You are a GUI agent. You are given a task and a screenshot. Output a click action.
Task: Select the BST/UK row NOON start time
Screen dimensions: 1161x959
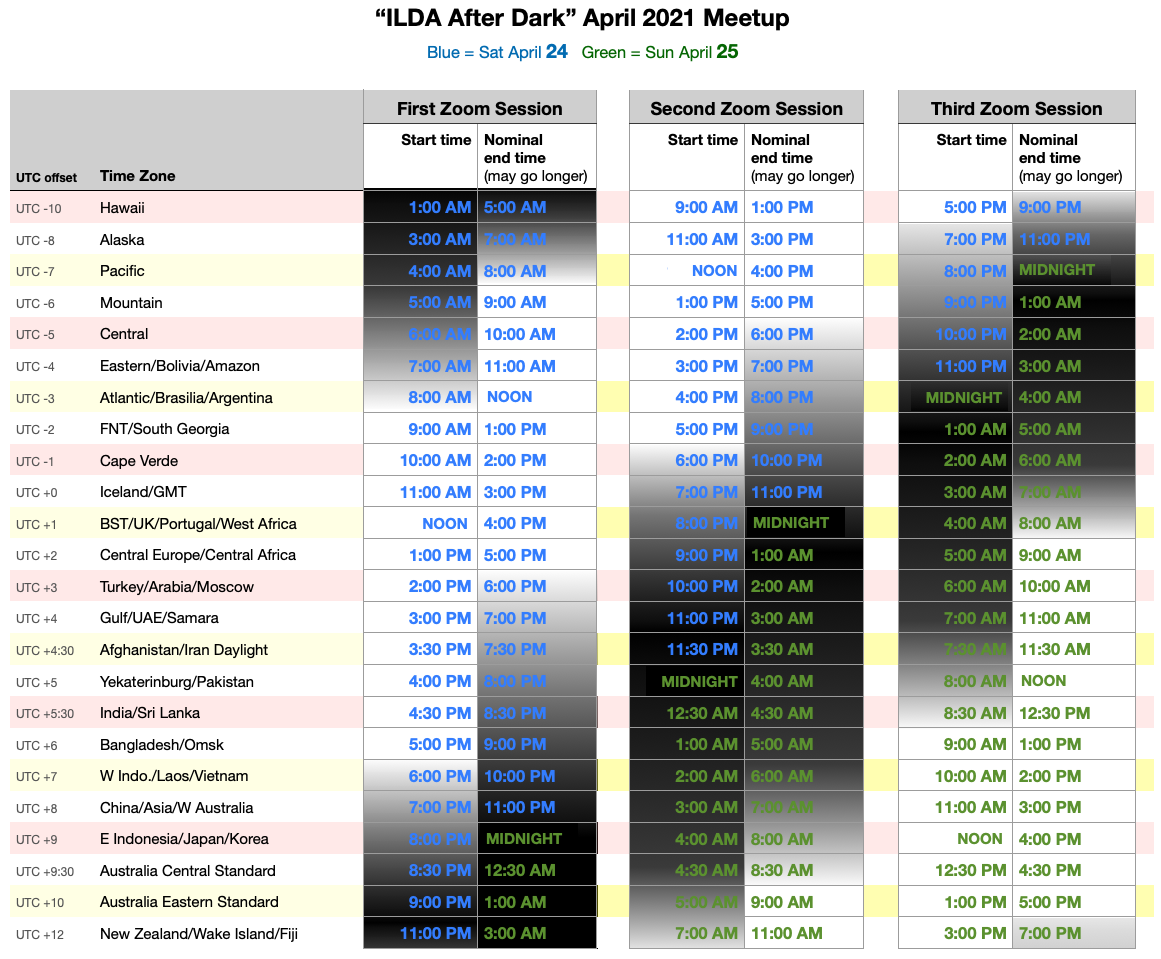[445, 523]
